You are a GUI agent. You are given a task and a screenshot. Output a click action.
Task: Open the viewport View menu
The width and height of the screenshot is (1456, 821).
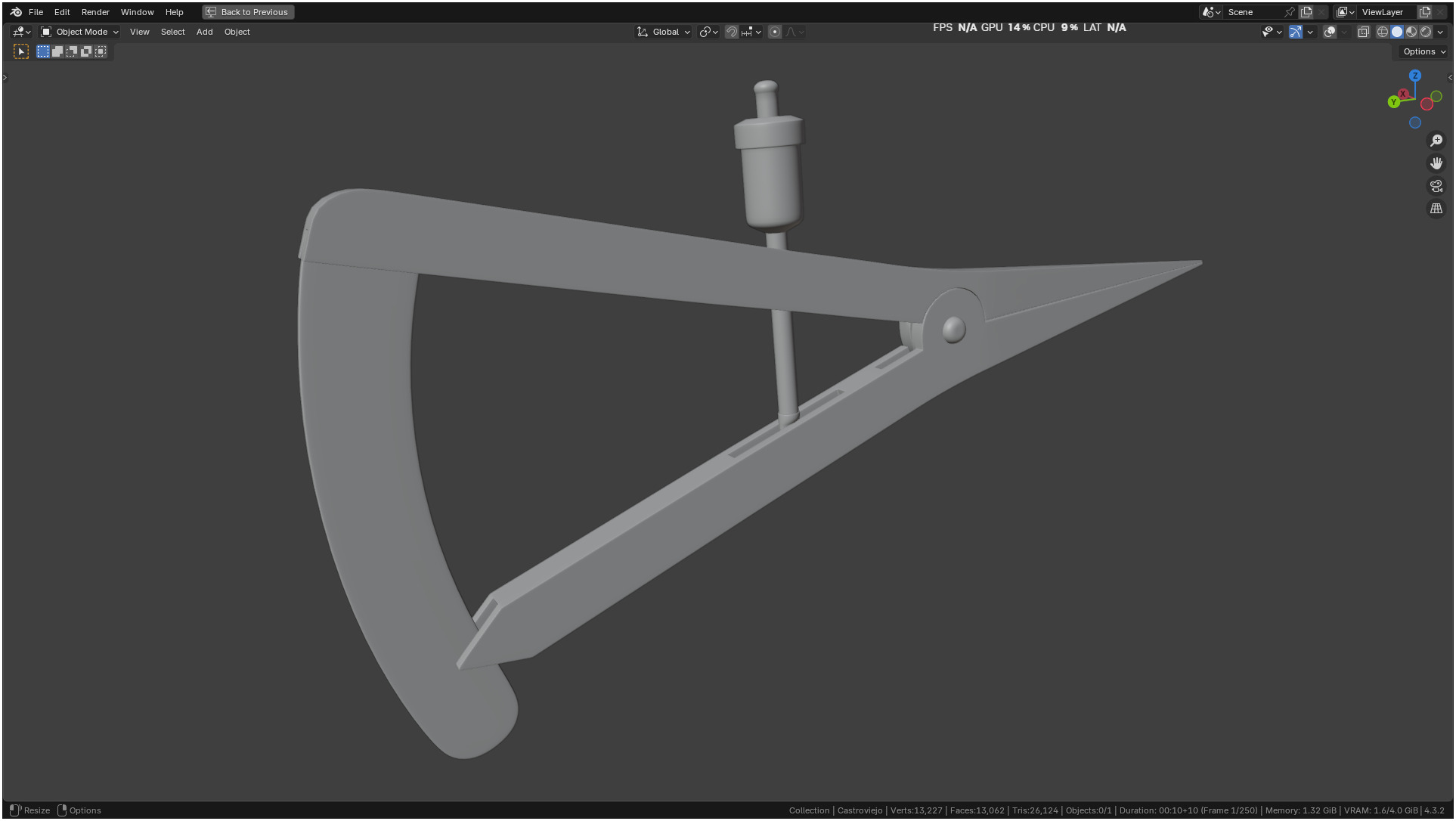coord(139,32)
